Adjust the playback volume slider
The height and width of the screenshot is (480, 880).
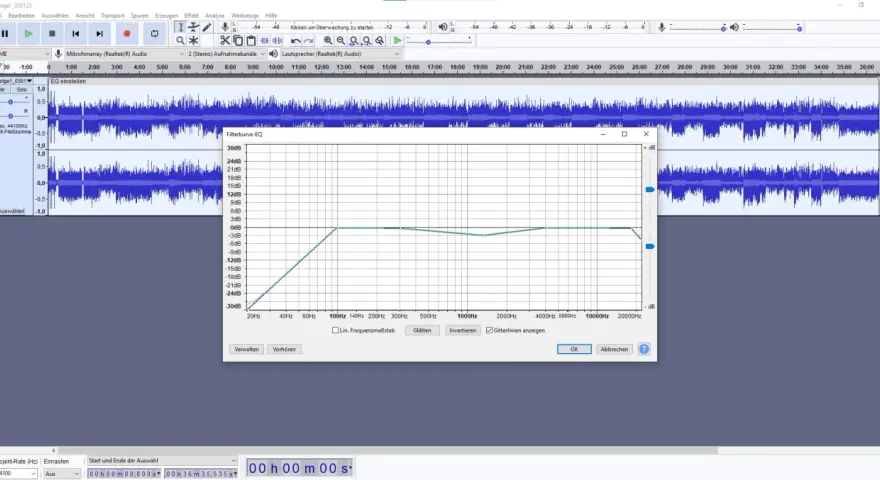(772, 27)
